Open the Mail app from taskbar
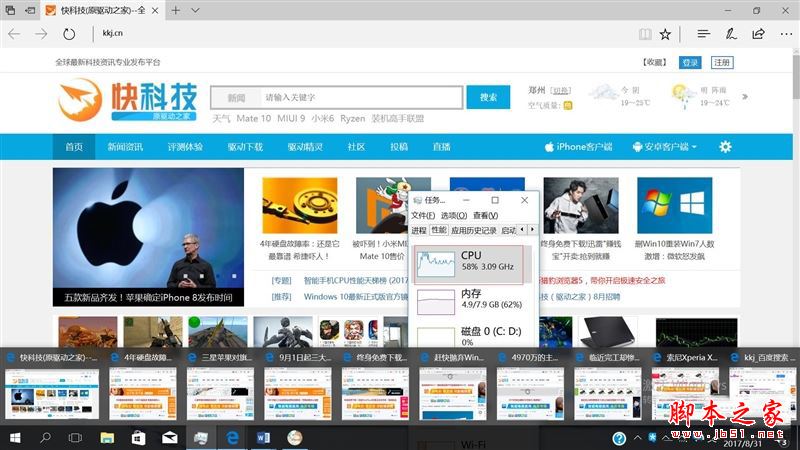Viewport: 800px width, 450px height. [169, 438]
